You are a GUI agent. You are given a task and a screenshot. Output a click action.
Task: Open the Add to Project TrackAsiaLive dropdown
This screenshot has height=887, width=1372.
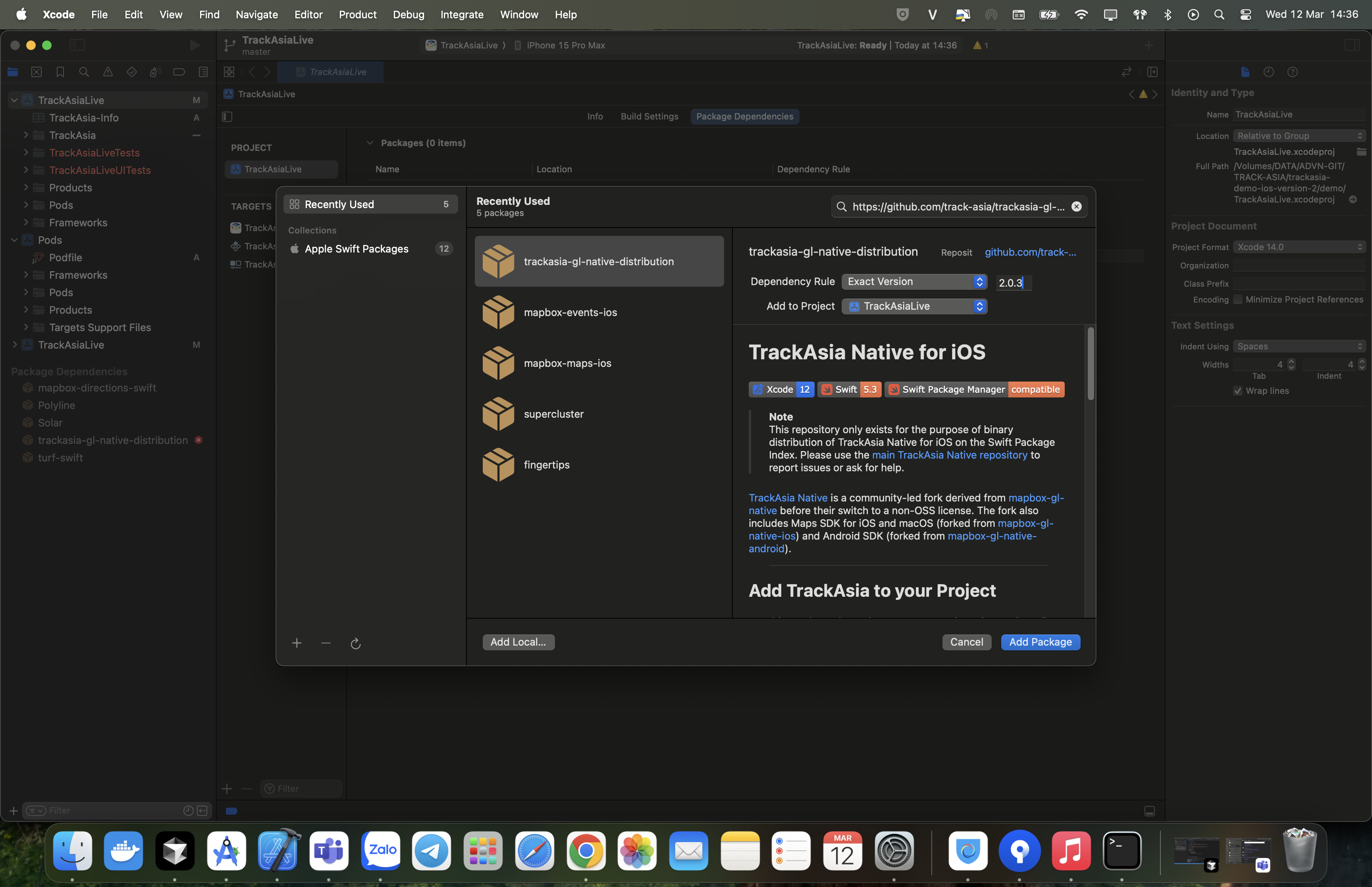(914, 307)
